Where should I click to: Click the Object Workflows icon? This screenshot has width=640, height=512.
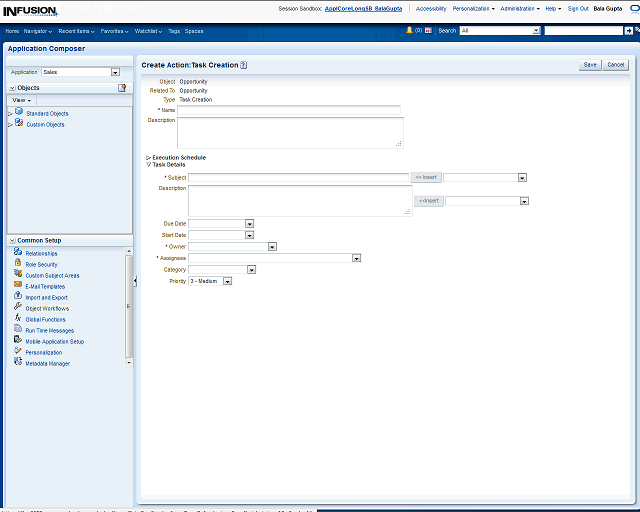click(18, 307)
